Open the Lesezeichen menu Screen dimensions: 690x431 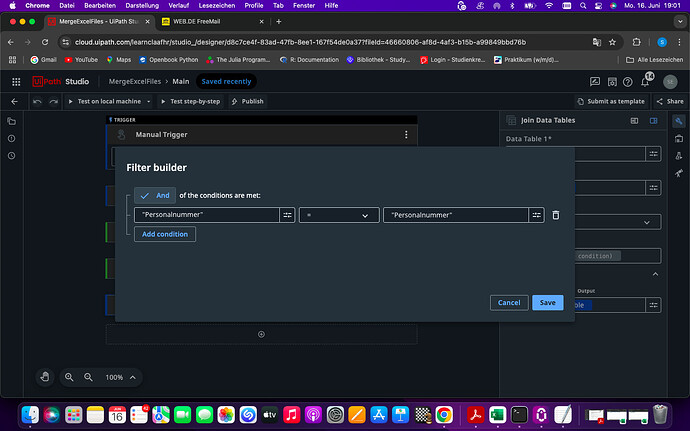pos(217,6)
